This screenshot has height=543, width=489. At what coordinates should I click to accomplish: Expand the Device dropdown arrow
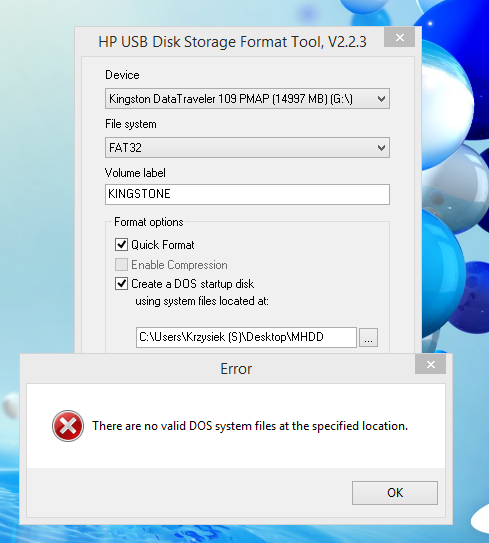click(381, 99)
